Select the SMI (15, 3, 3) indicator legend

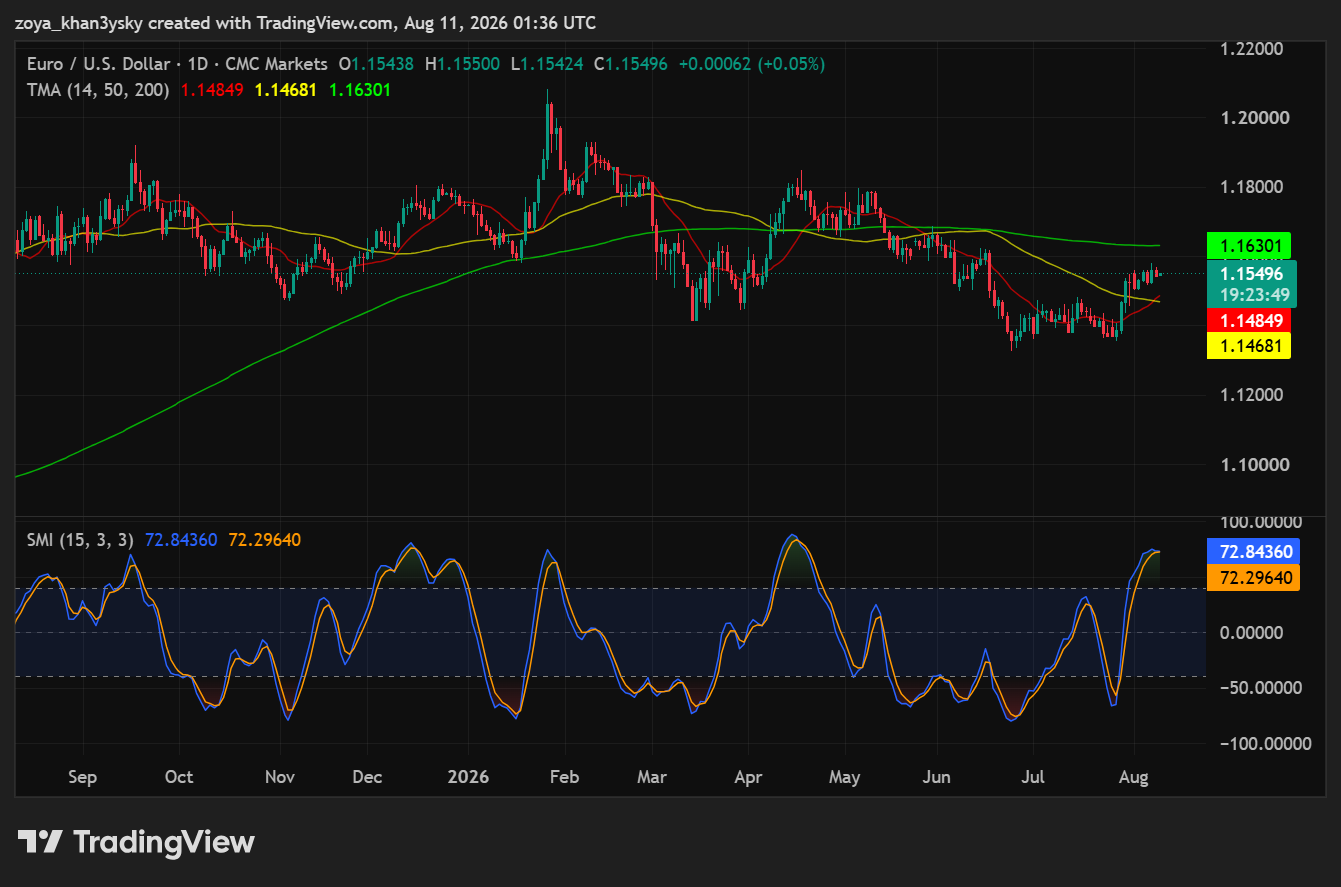[x=80, y=540]
